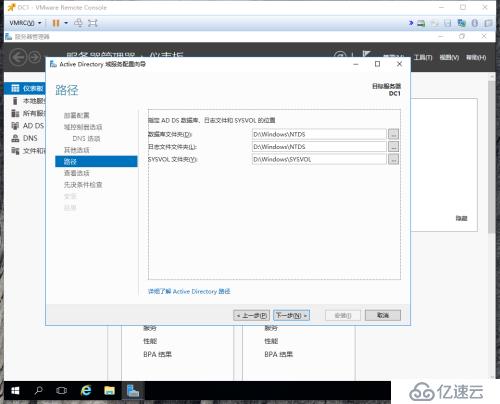
Task: Browse for database folder location
Action: point(393,134)
